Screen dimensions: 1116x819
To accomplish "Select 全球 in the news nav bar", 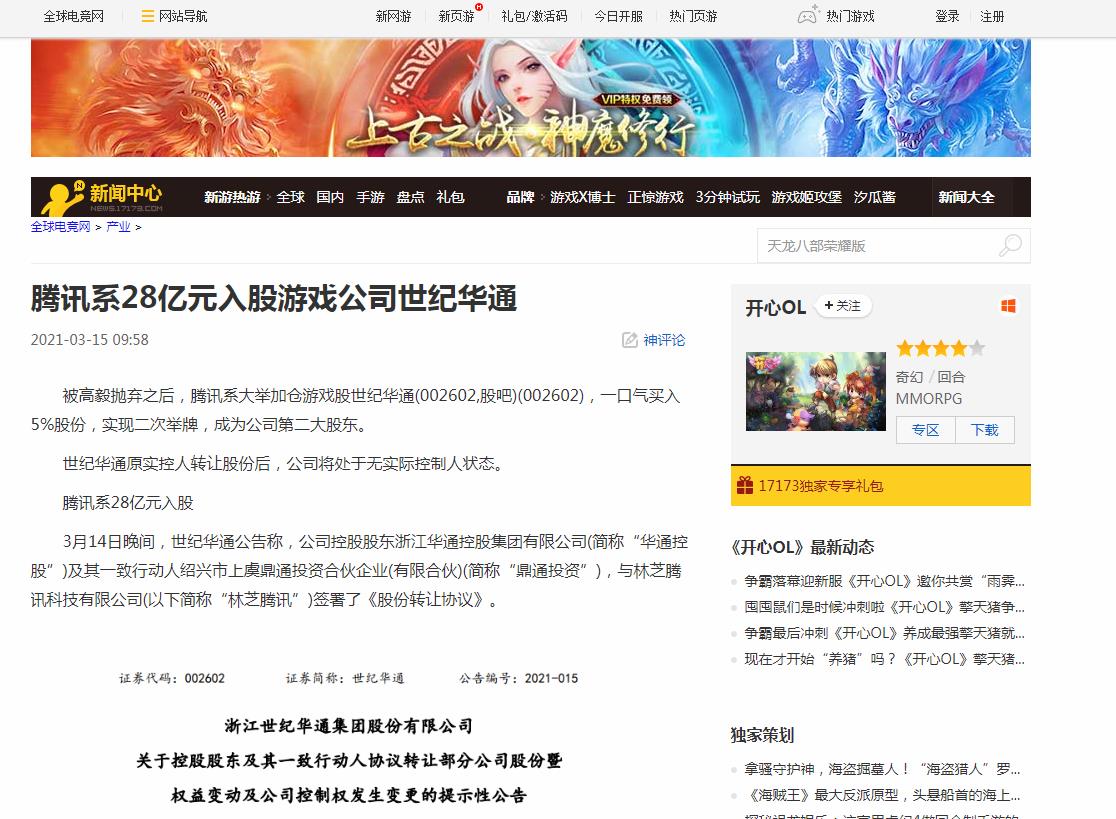I will 290,197.
